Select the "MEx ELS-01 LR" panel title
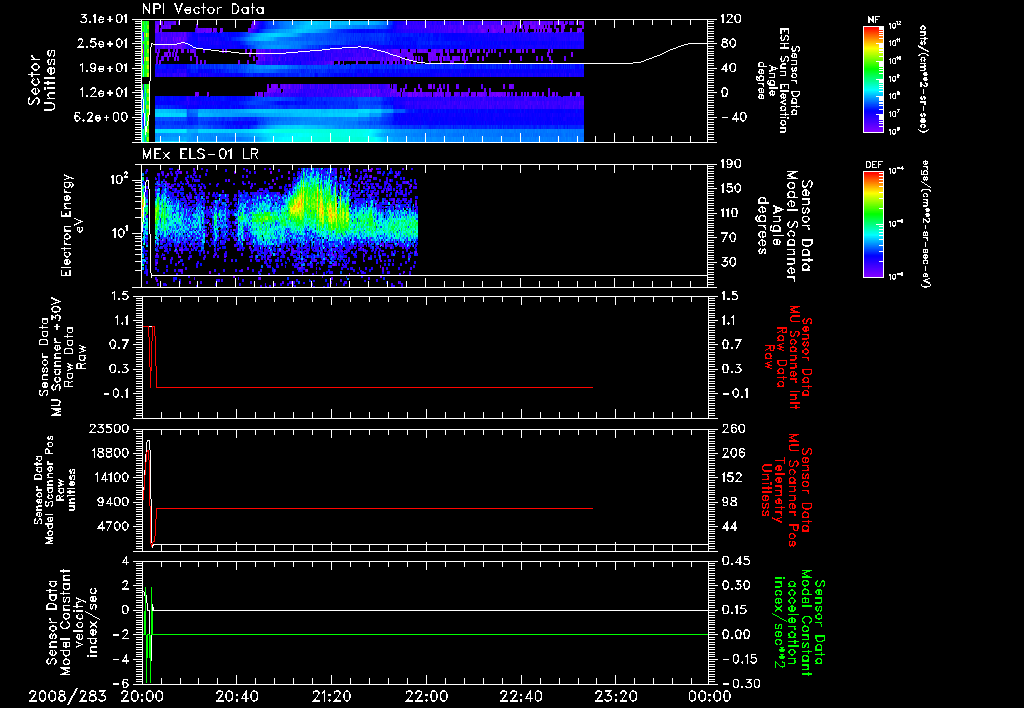The width and height of the screenshot is (1024, 708). tap(200, 154)
